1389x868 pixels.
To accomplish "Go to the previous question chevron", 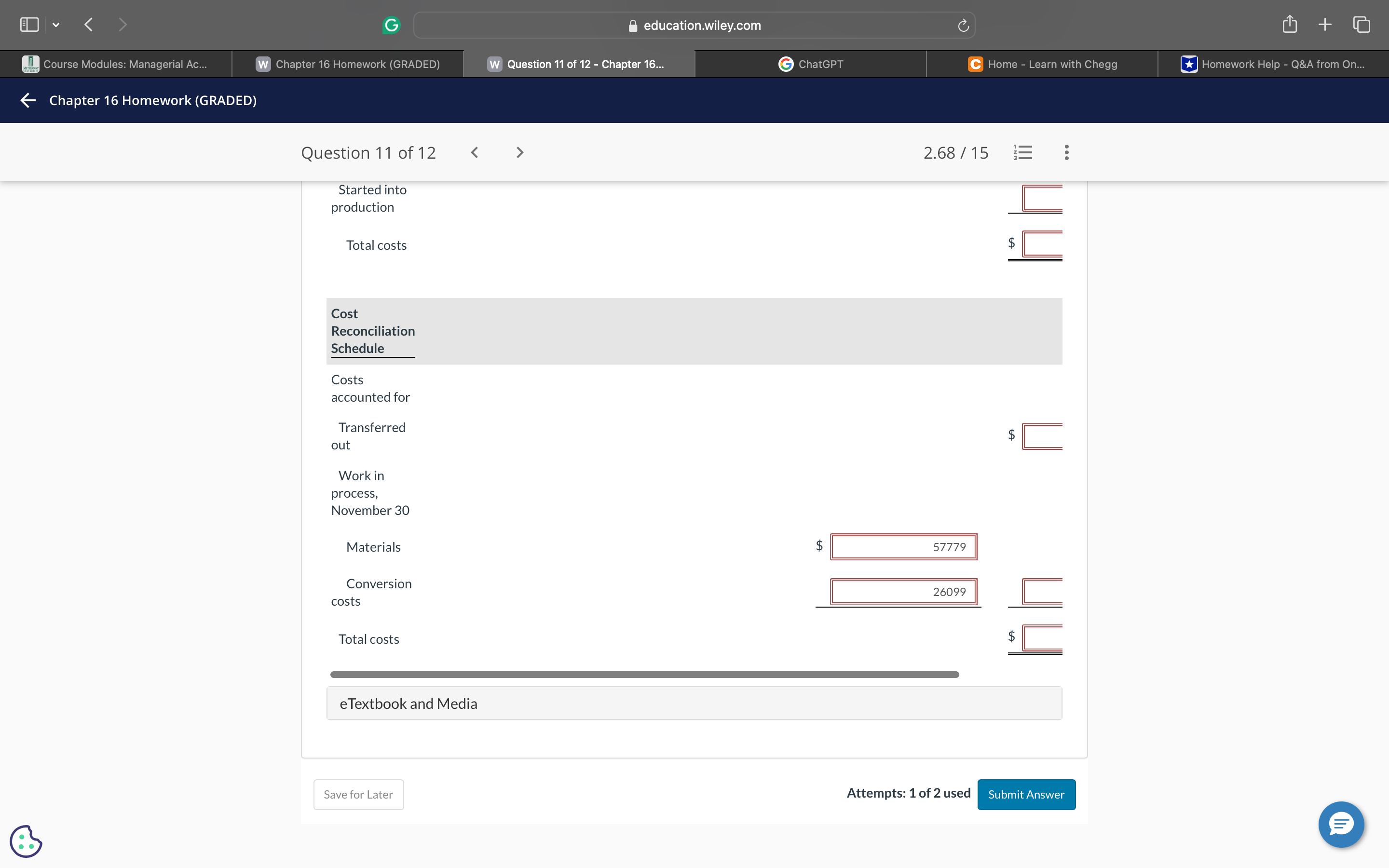I will (x=475, y=152).
